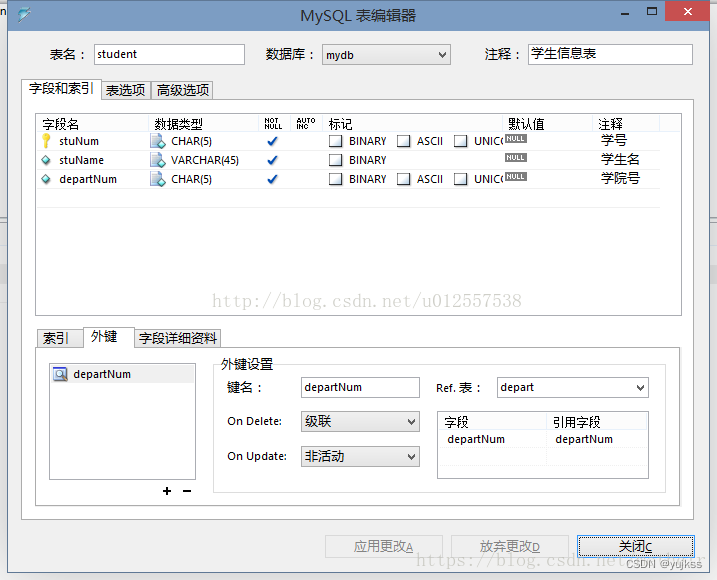Switch to the 字段详细资料 tab
This screenshot has height=580, width=717.
tap(177, 338)
